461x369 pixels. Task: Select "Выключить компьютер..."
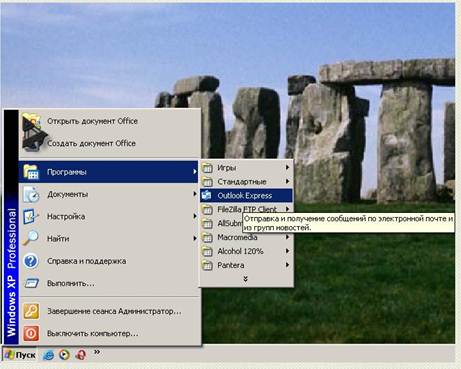click(x=109, y=333)
